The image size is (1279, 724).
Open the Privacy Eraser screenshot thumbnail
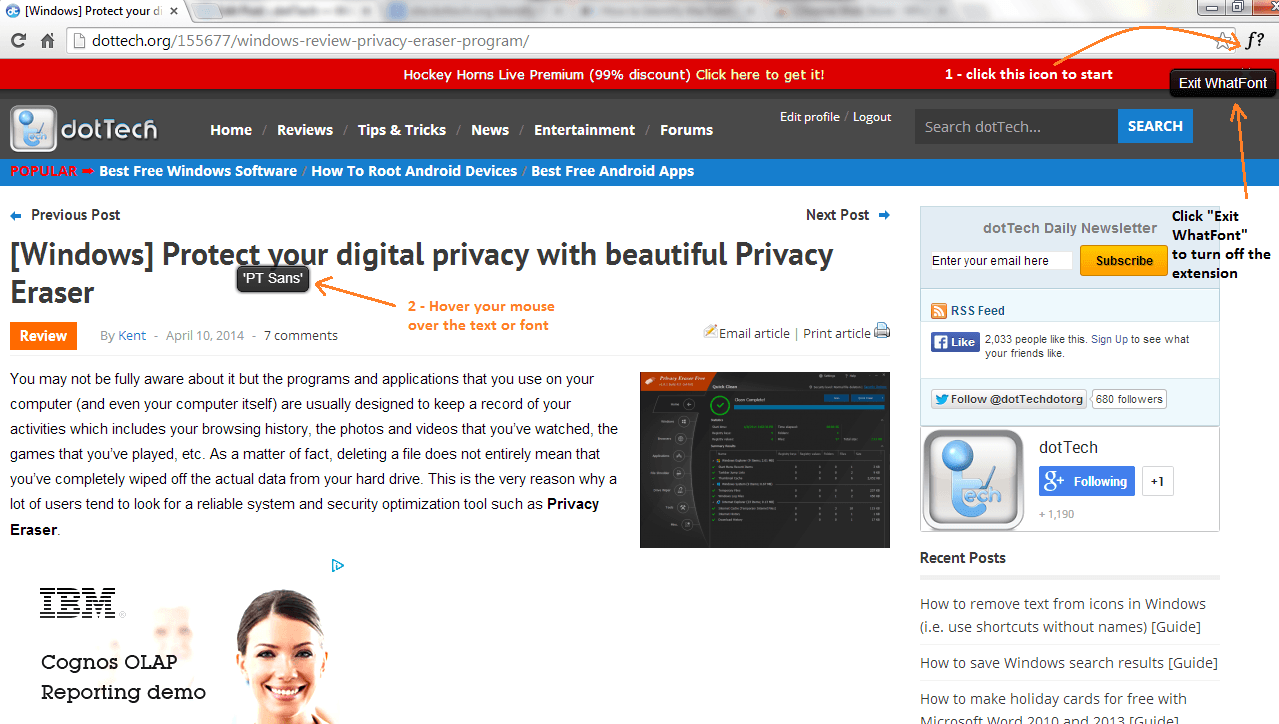[765, 460]
